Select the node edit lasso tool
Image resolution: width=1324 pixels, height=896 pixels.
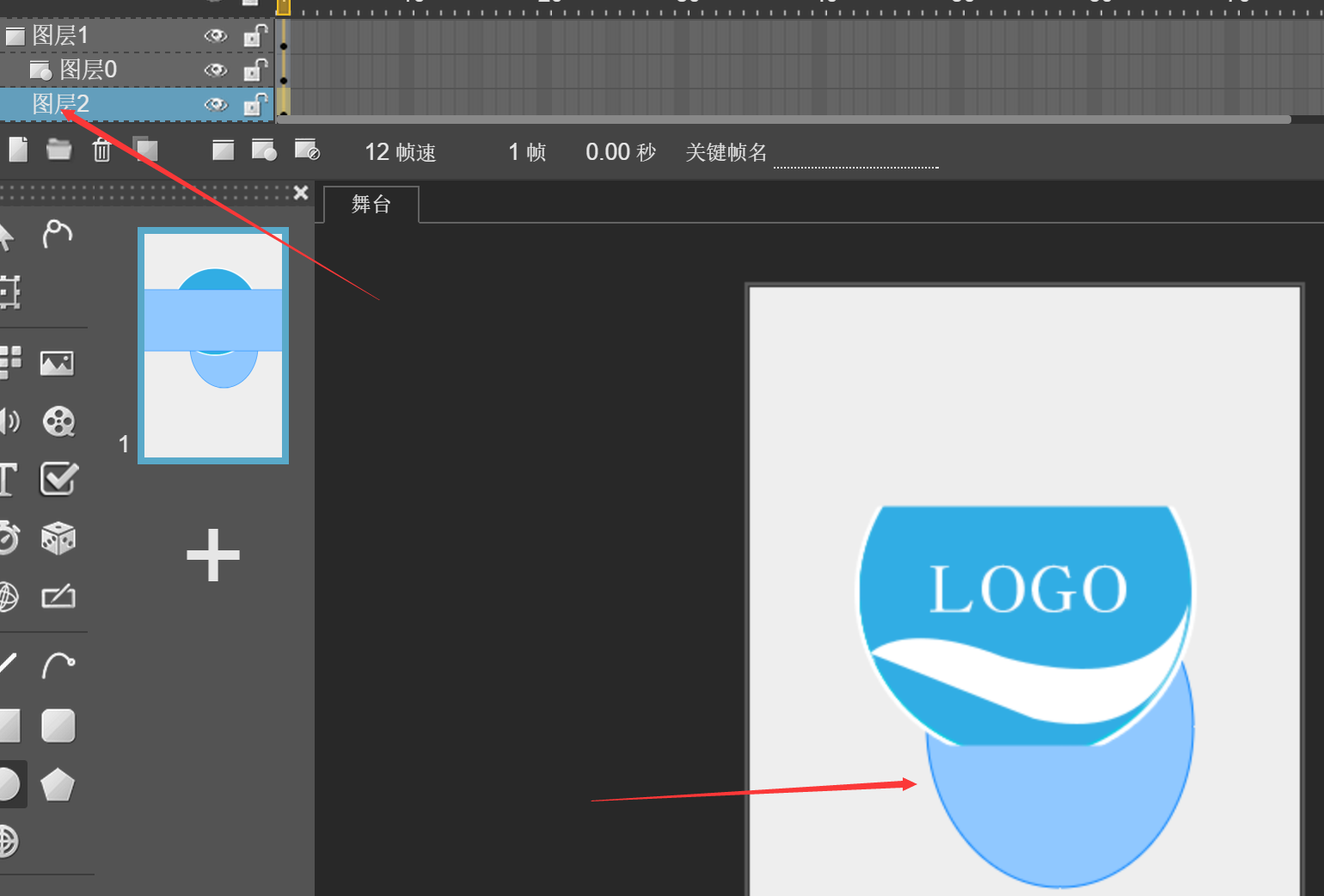58,234
